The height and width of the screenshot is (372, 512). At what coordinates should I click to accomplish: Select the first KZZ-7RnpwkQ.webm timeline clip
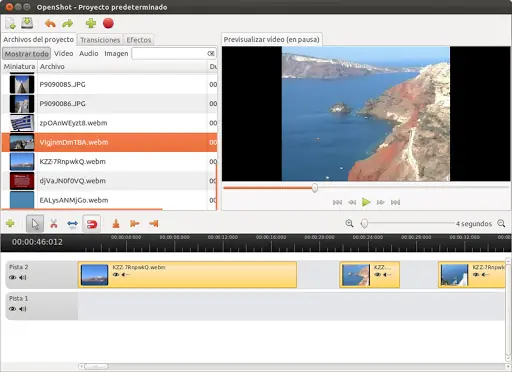187,275
